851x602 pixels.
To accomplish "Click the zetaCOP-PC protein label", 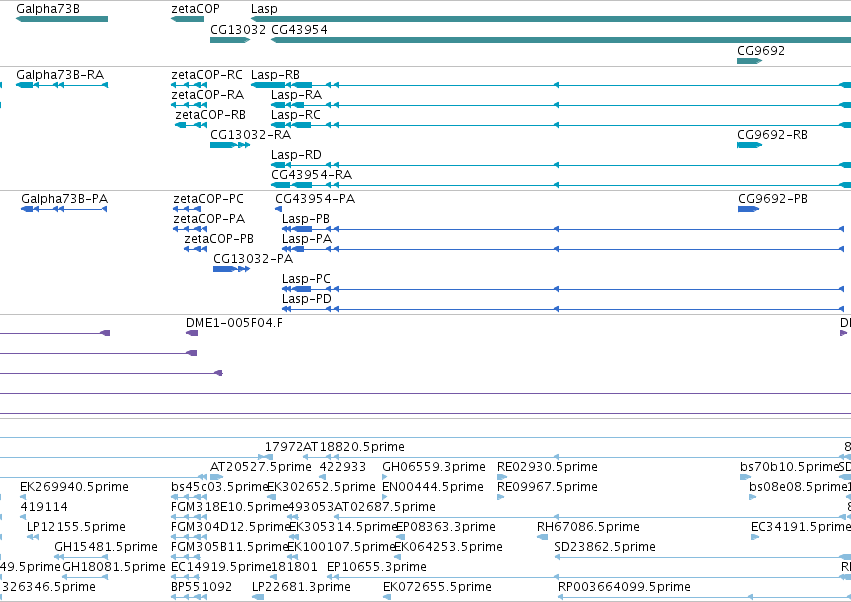I will (208, 199).
